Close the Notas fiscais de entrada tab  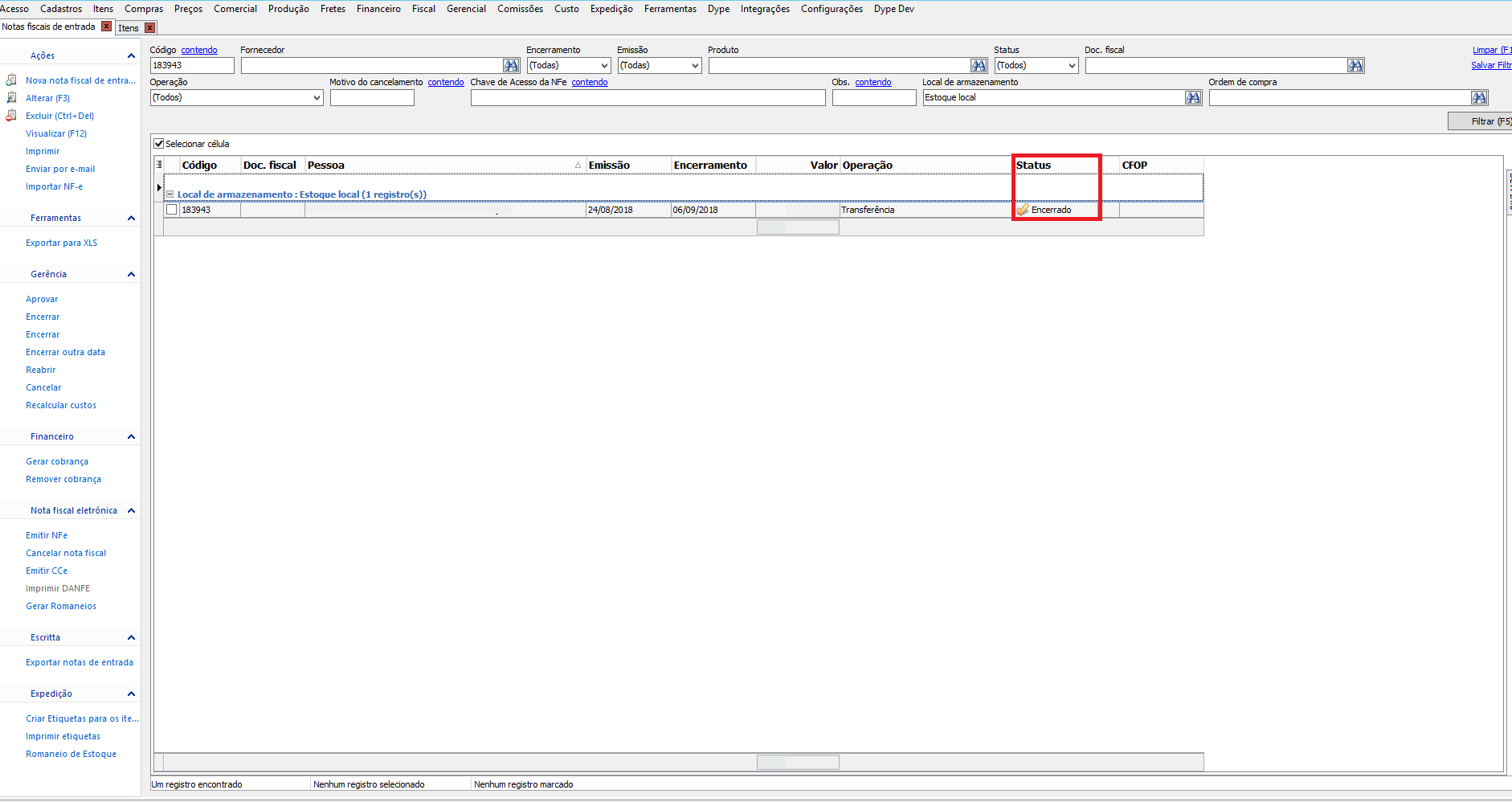click(106, 27)
